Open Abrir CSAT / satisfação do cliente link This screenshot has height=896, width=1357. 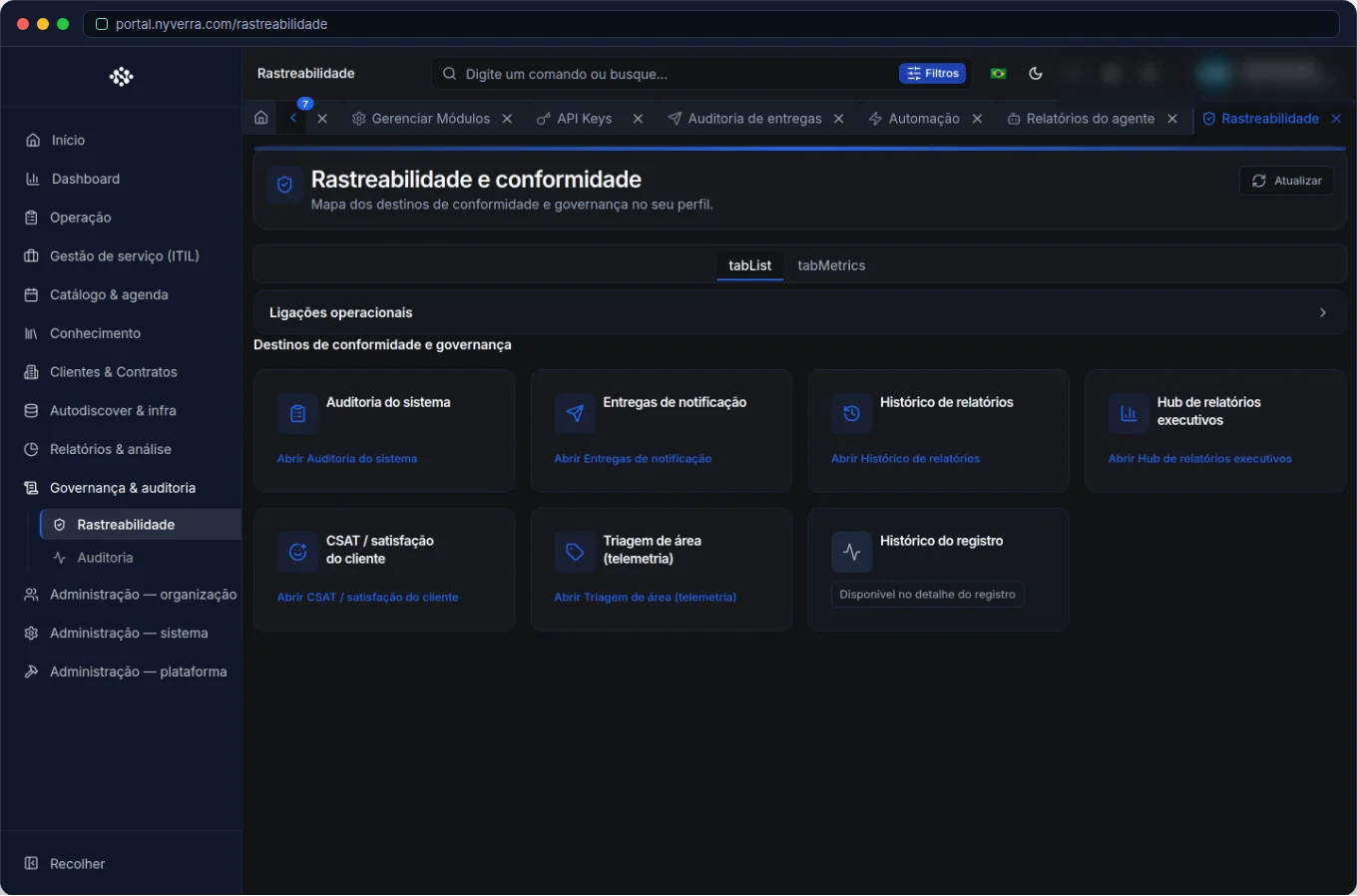click(367, 598)
